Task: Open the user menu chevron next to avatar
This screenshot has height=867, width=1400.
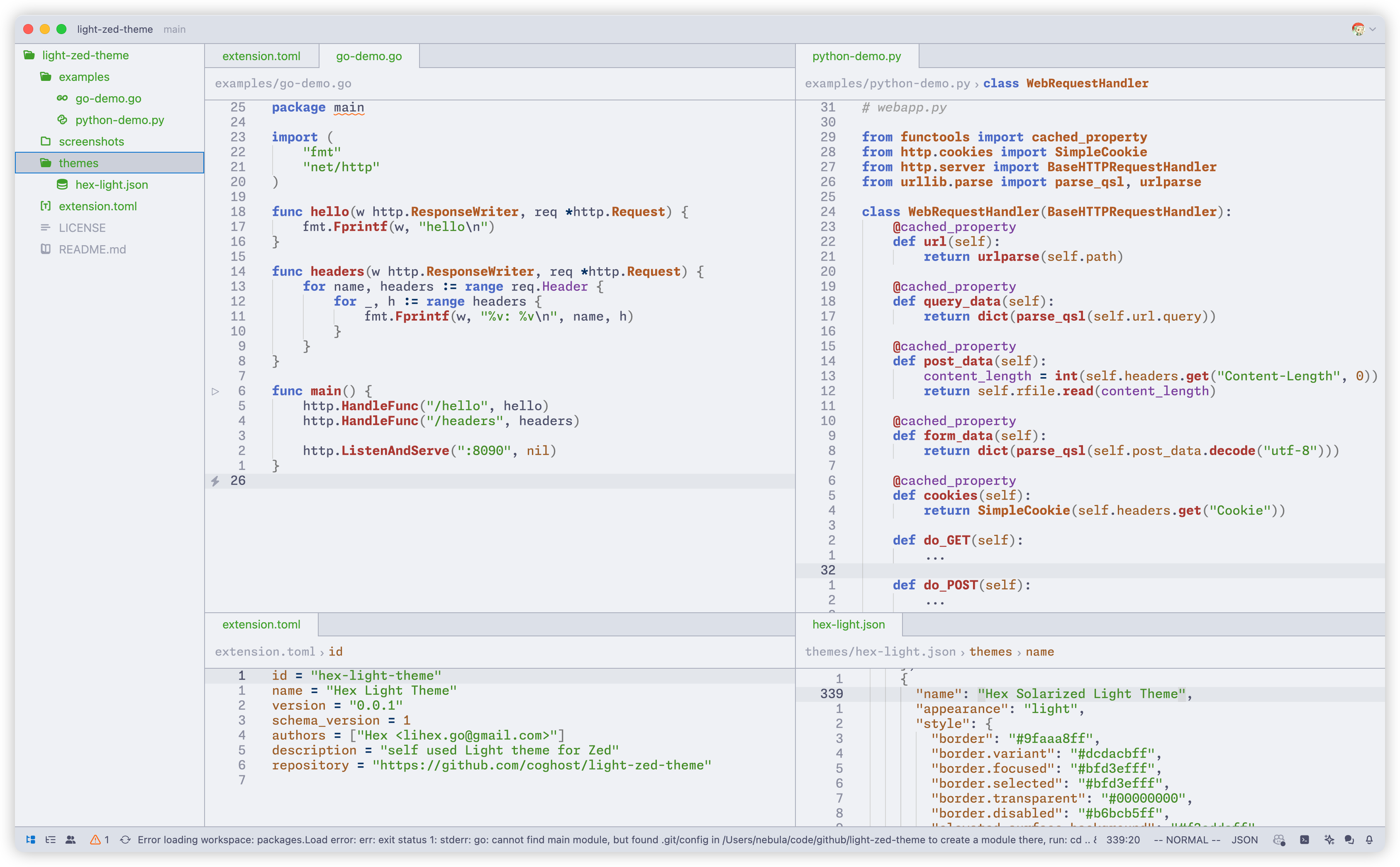Action: [x=1372, y=29]
